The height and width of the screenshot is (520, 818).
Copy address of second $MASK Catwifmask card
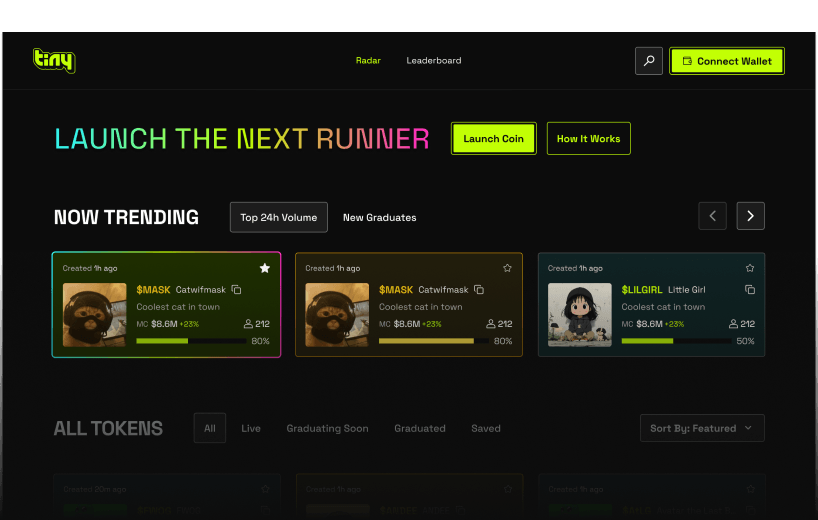(479, 290)
